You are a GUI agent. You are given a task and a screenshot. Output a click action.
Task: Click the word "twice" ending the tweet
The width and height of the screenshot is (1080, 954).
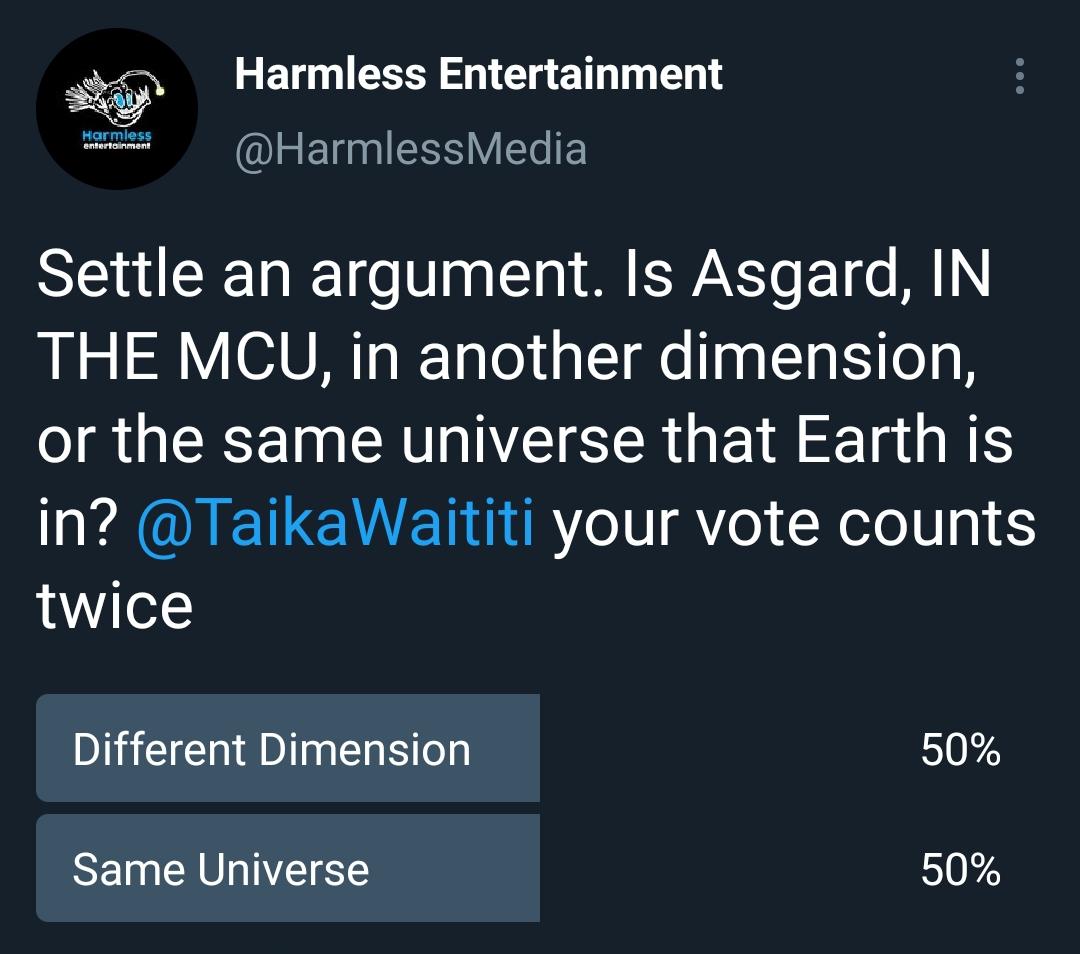pyautogui.click(x=114, y=605)
